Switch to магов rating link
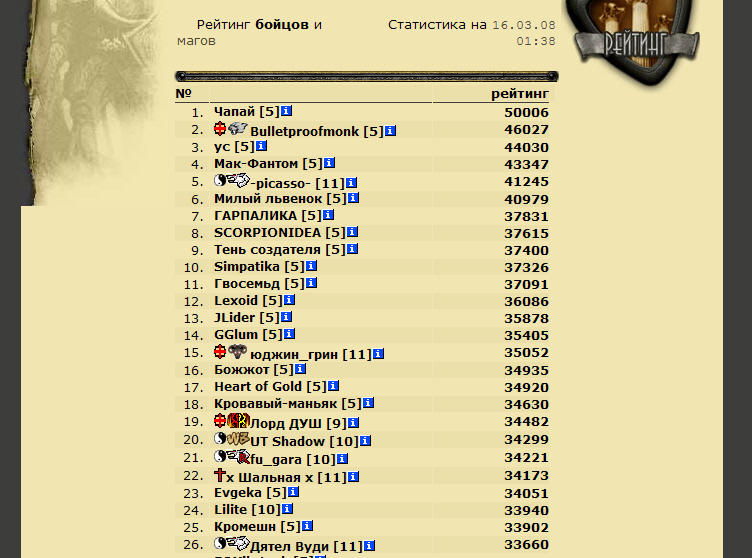752x558 pixels. (197, 41)
